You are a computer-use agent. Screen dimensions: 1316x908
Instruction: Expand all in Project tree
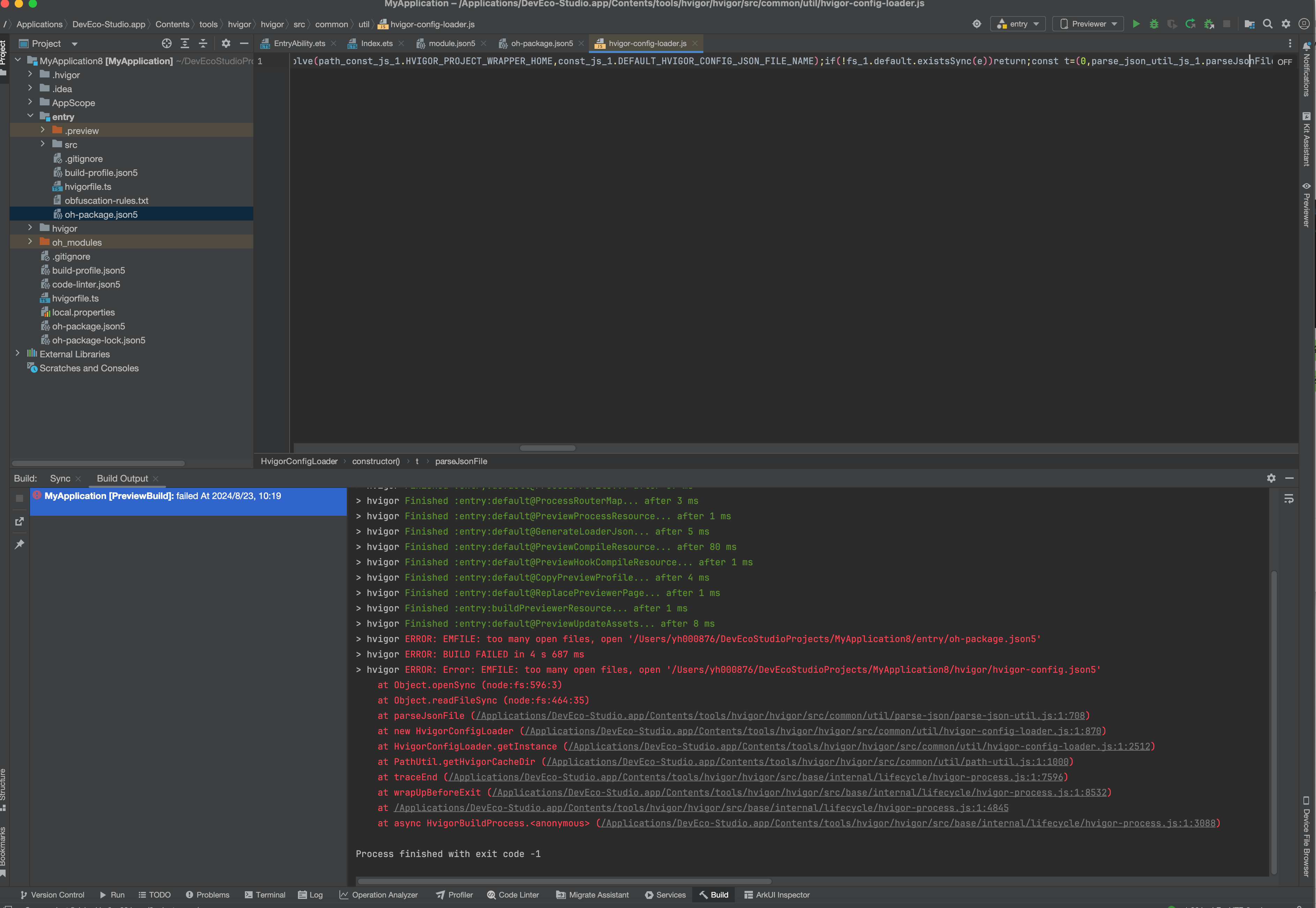(x=185, y=43)
